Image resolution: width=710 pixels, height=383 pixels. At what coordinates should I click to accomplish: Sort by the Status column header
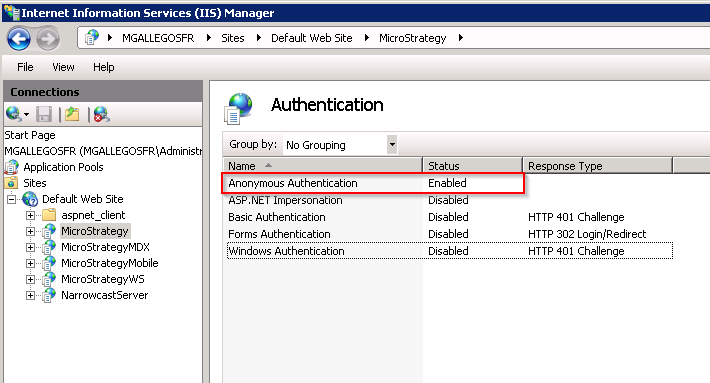pyautogui.click(x=472, y=166)
